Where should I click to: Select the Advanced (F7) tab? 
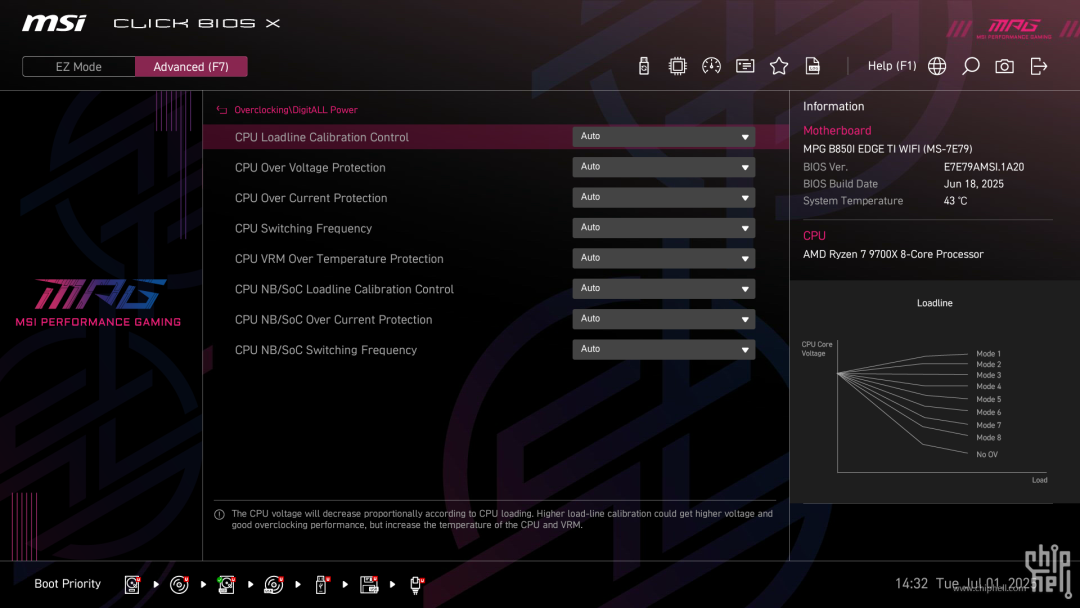(191, 67)
